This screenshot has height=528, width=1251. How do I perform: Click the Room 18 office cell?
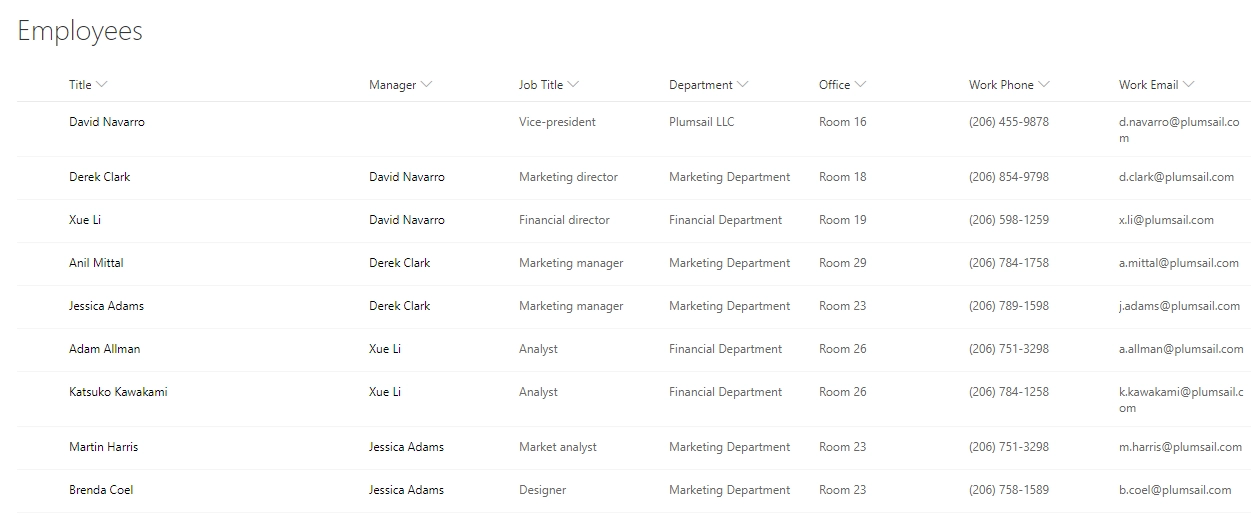[842, 177]
